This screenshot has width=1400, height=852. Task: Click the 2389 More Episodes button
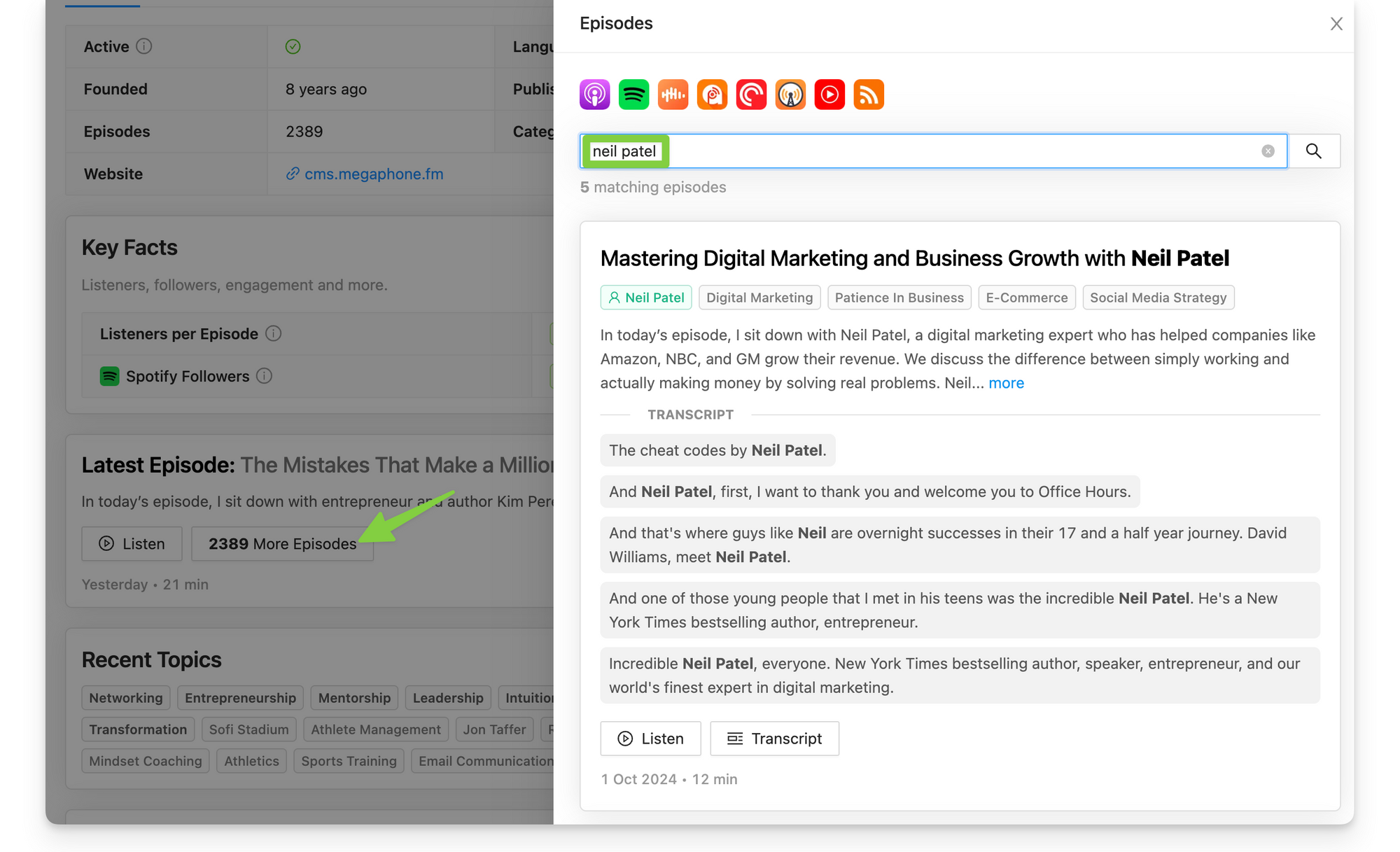282,544
